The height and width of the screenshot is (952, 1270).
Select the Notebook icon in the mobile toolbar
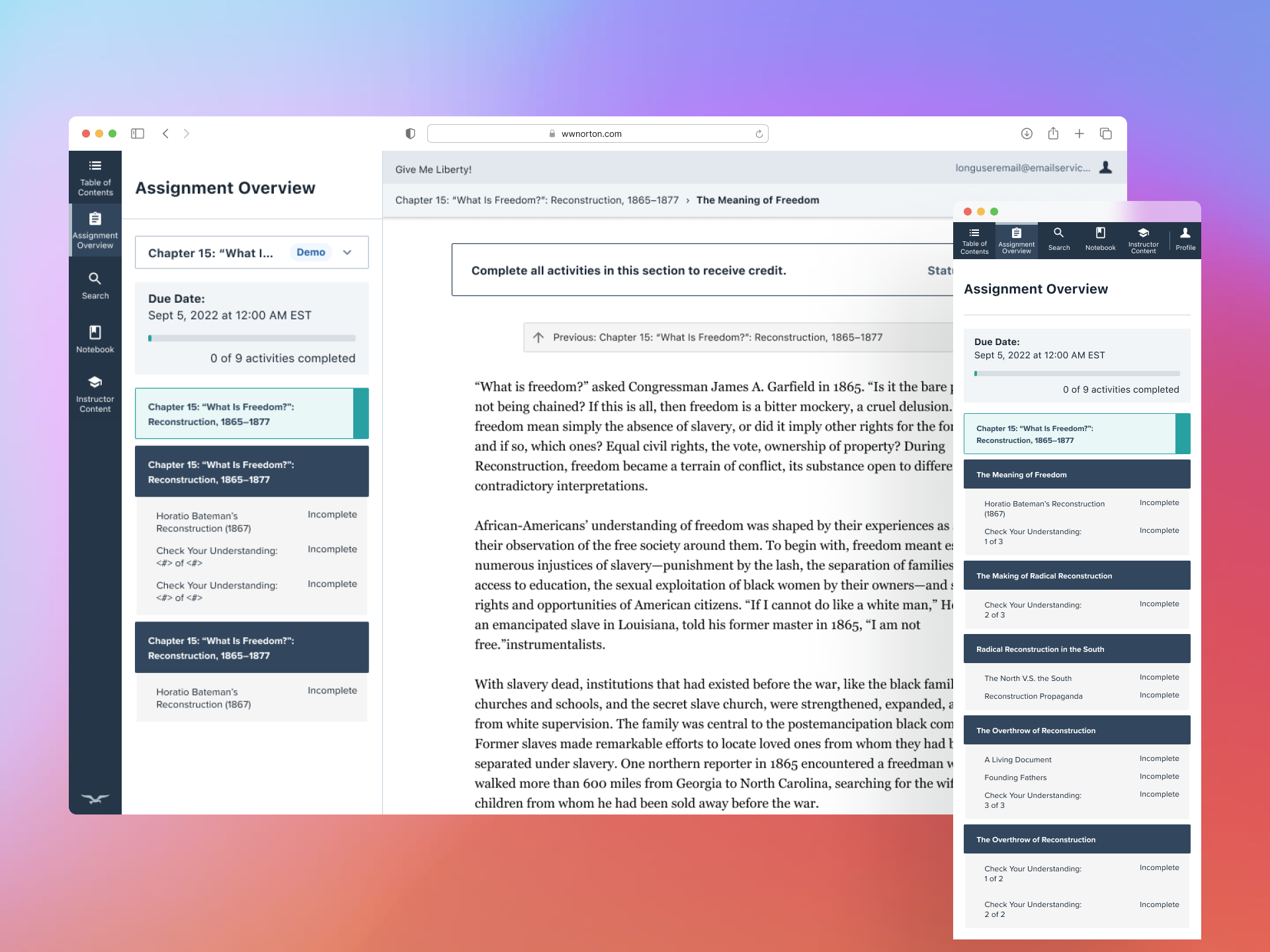click(x=1100, y=239)
